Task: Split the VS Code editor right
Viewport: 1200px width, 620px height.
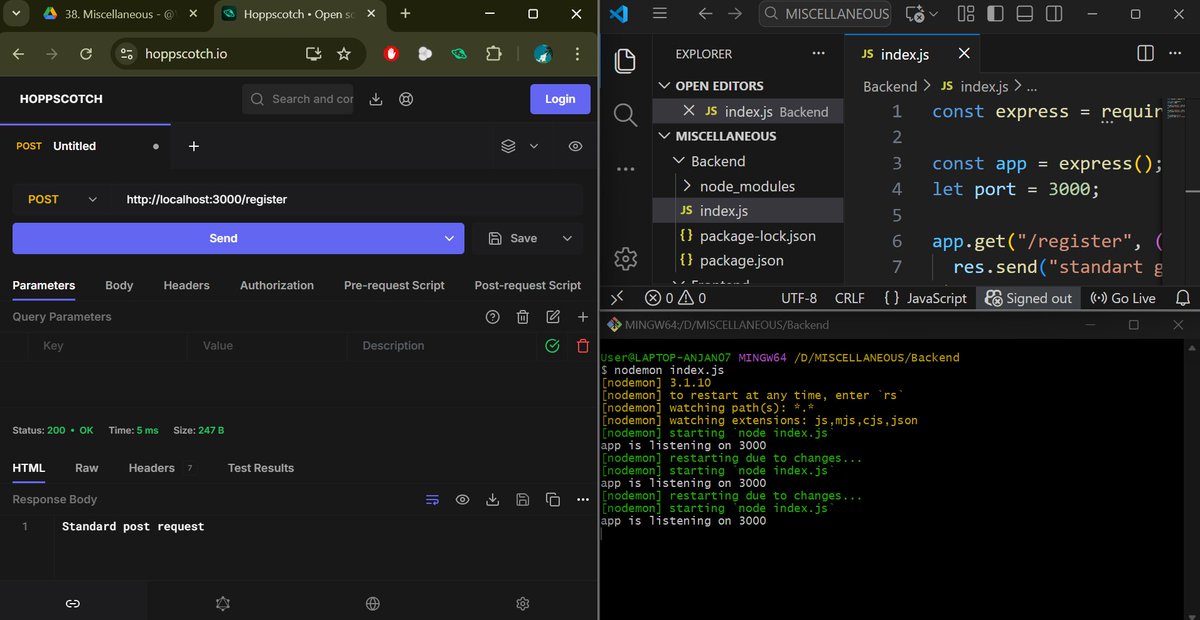Action: (1147, 54)
